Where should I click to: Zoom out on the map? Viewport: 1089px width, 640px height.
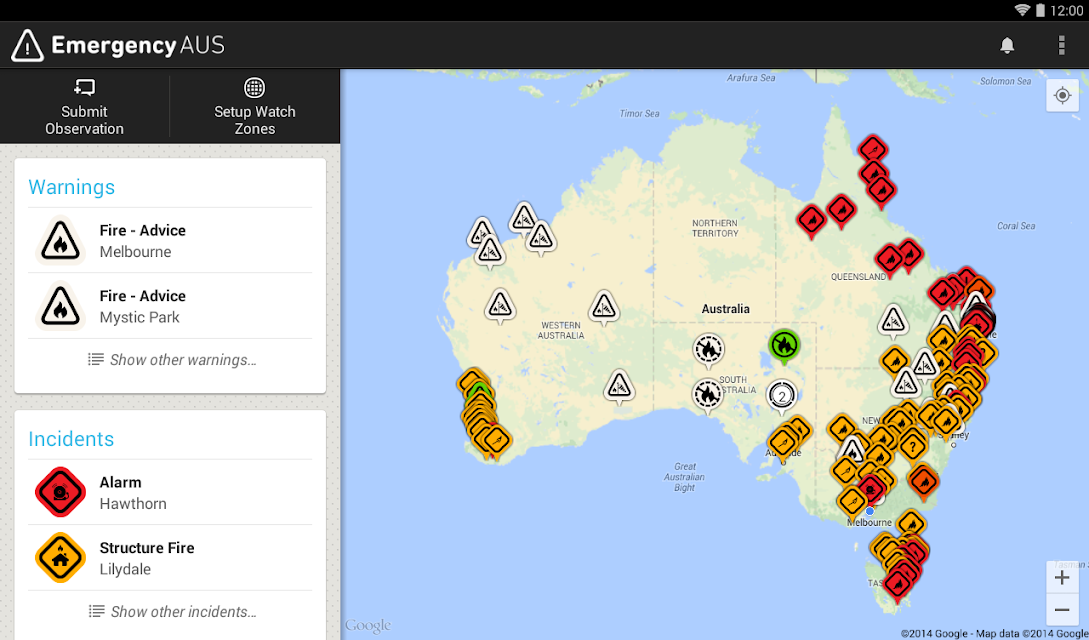pyautogui.click(x=1062, y=610)
